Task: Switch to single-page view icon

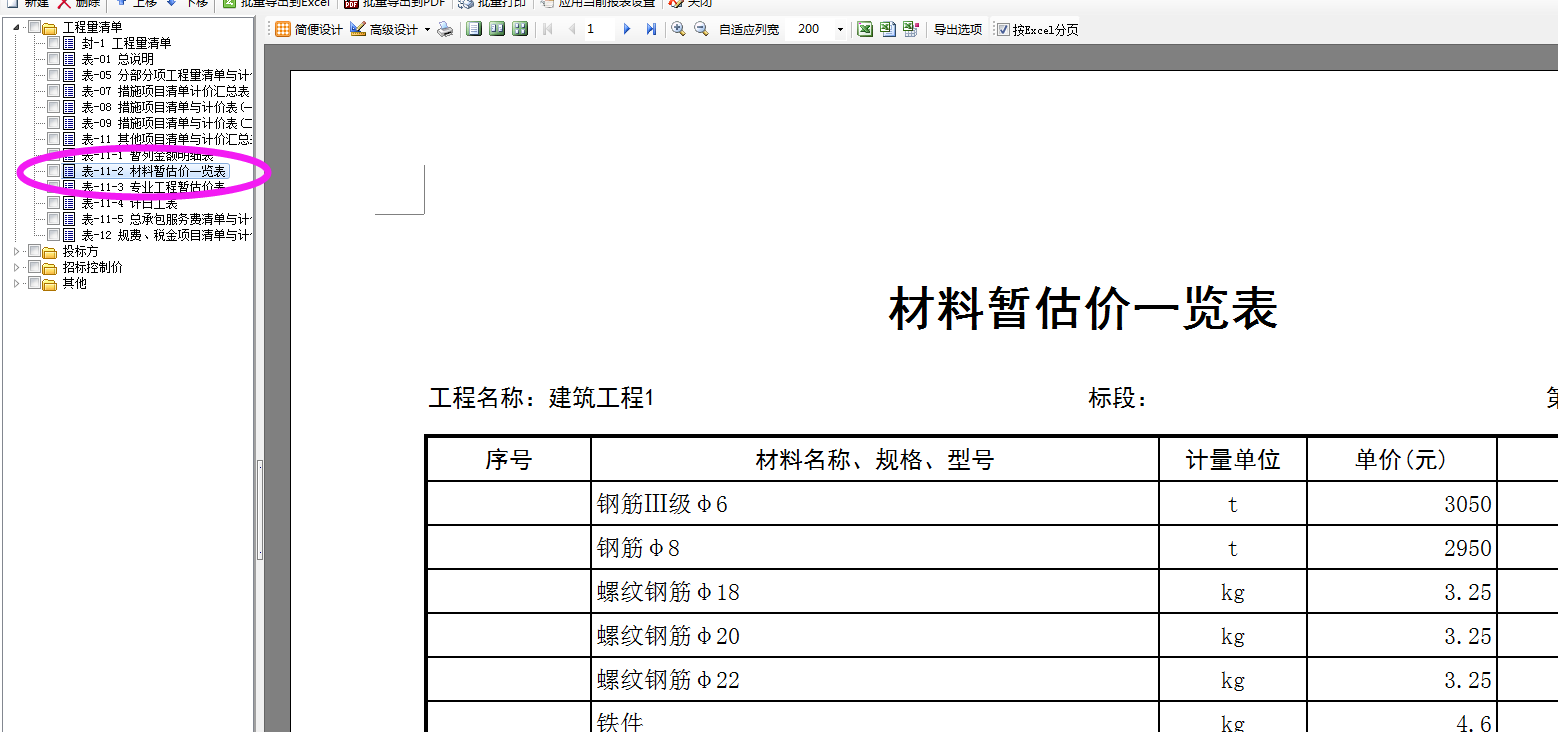Action: point(474,29)
